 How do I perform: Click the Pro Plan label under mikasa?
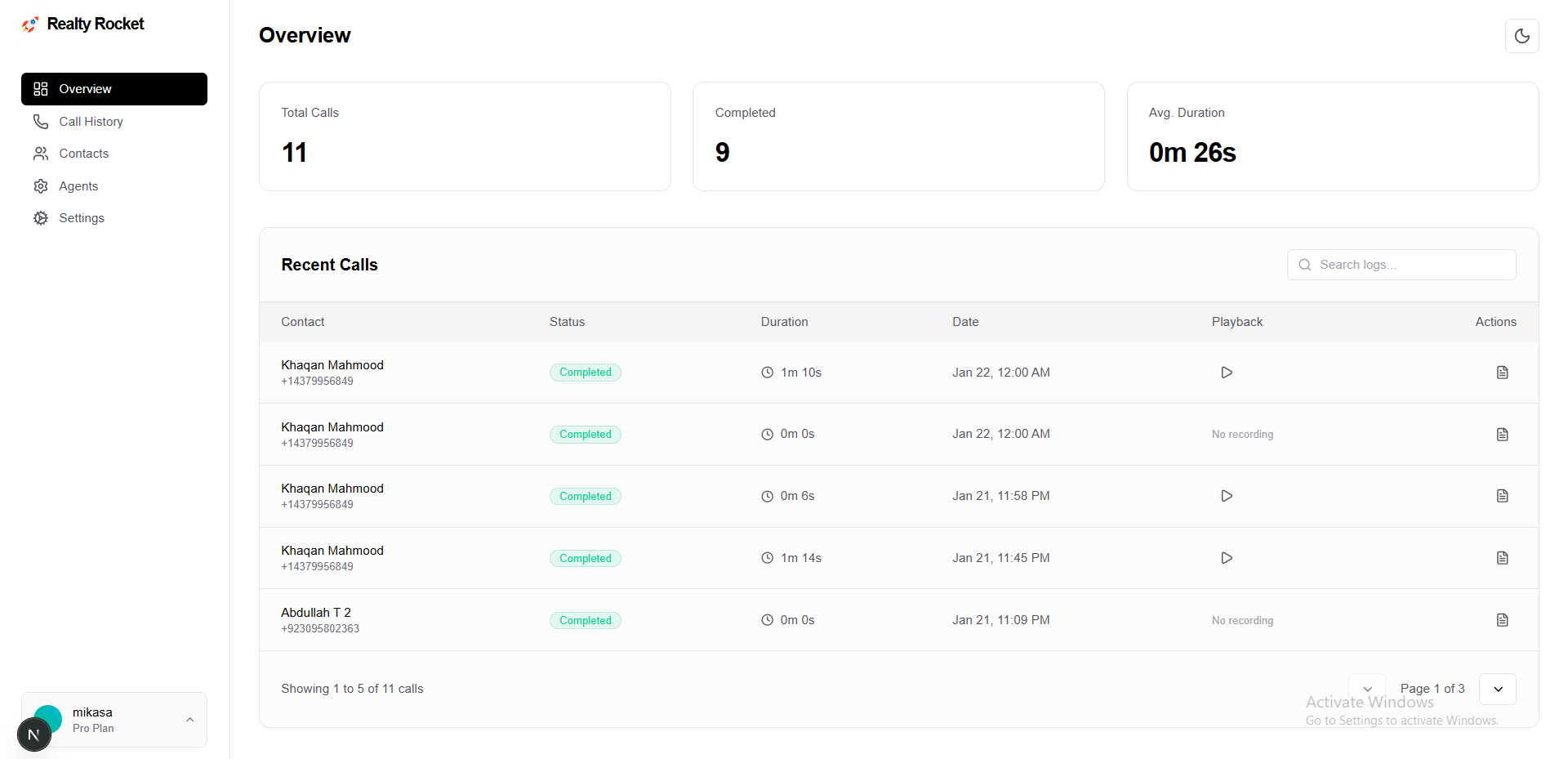[93, 729]
